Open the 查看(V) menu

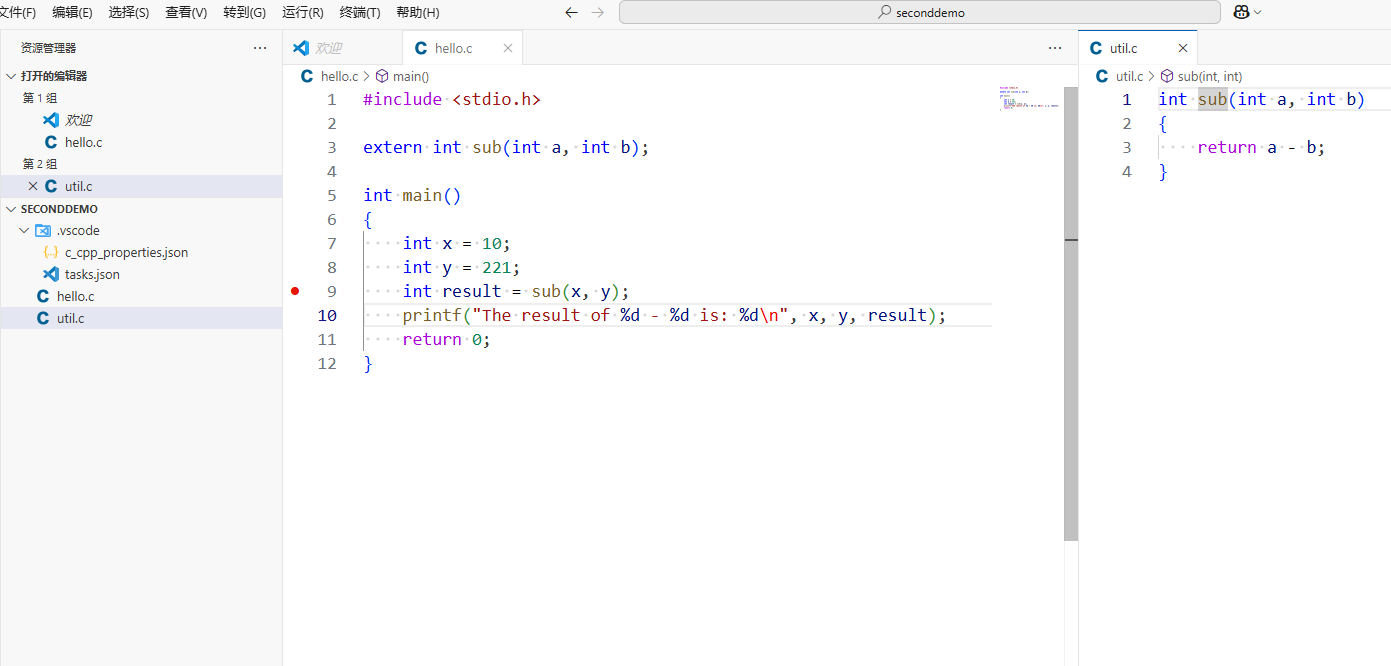click(186, 13)
